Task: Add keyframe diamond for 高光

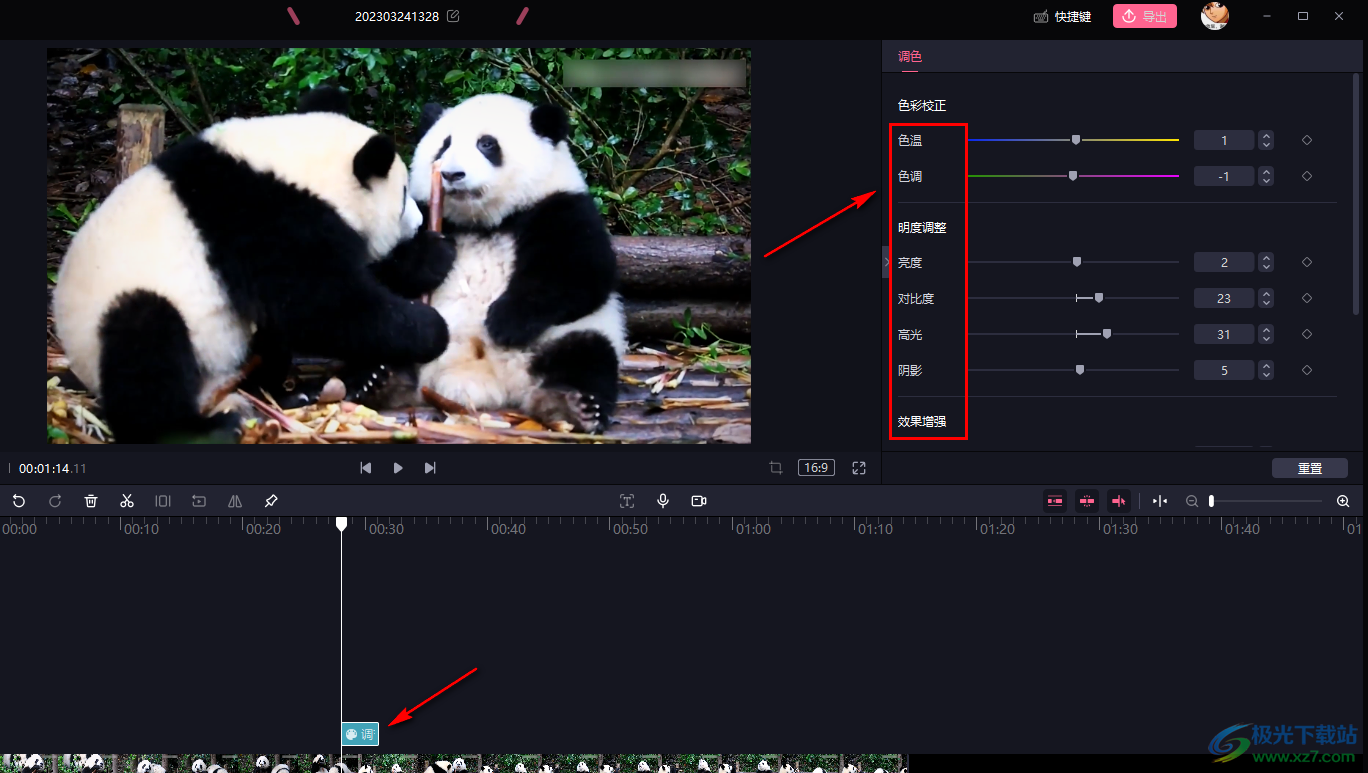Action: (x=1307, y=334)
